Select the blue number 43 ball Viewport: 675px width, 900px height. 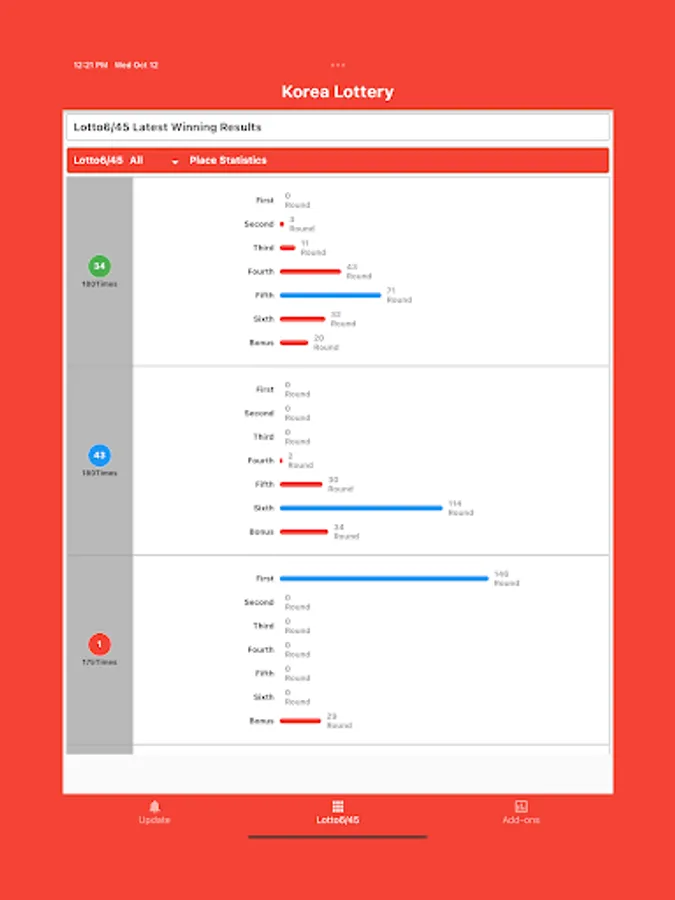[x=99, y=456]
